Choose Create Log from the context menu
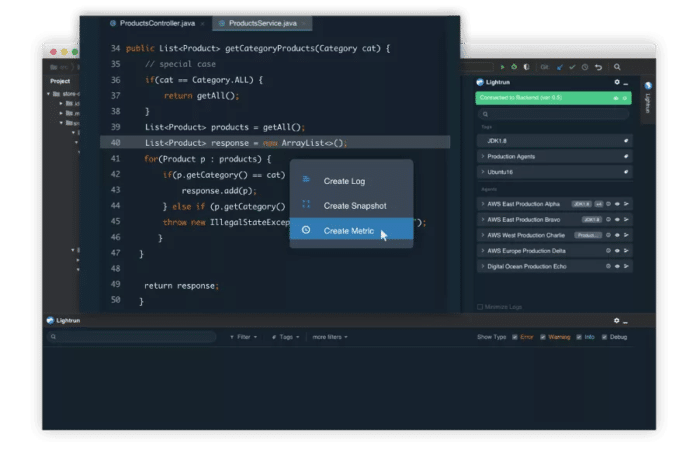 point(352,181)
